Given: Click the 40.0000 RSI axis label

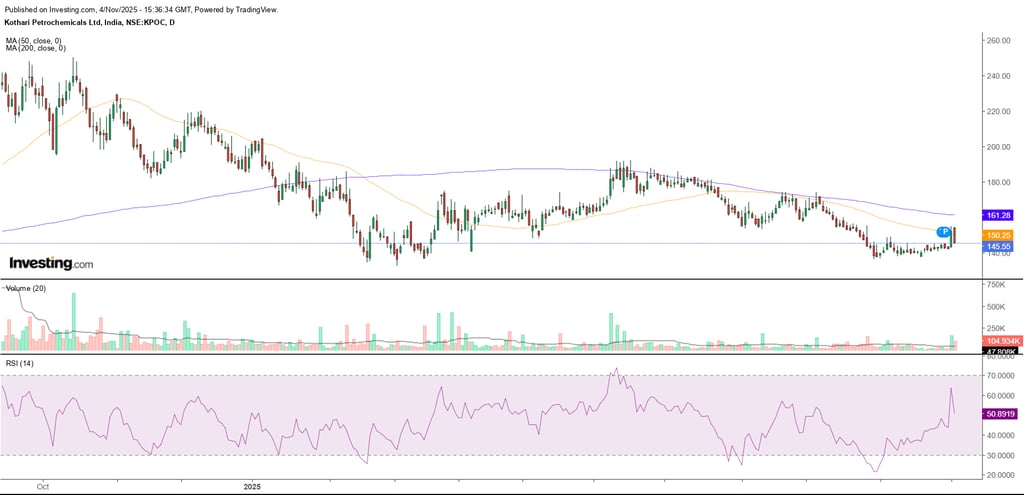Looking at the screenshot, I should pos(1002,436).
